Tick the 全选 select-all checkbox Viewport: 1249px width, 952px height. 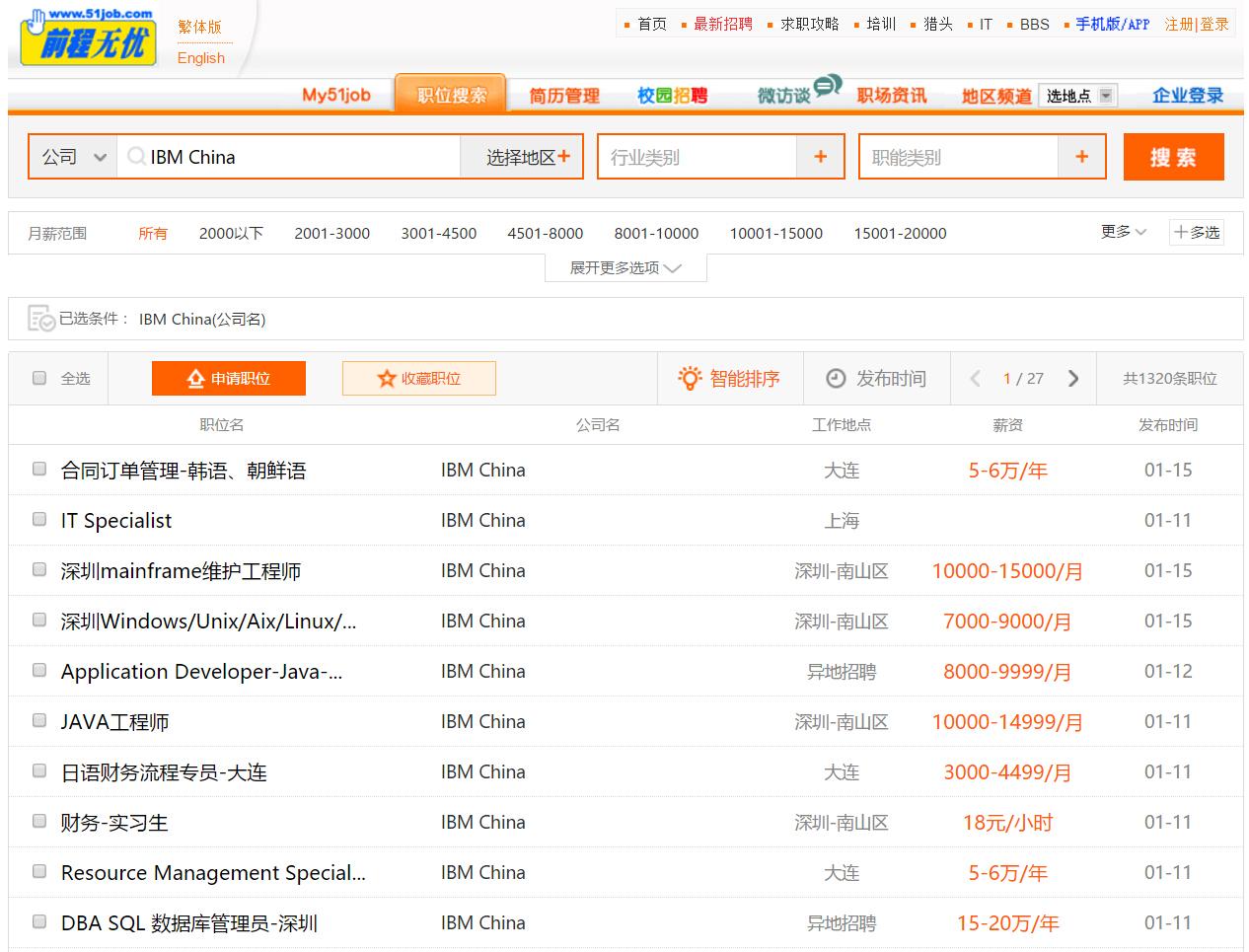(x=39, y=378)
